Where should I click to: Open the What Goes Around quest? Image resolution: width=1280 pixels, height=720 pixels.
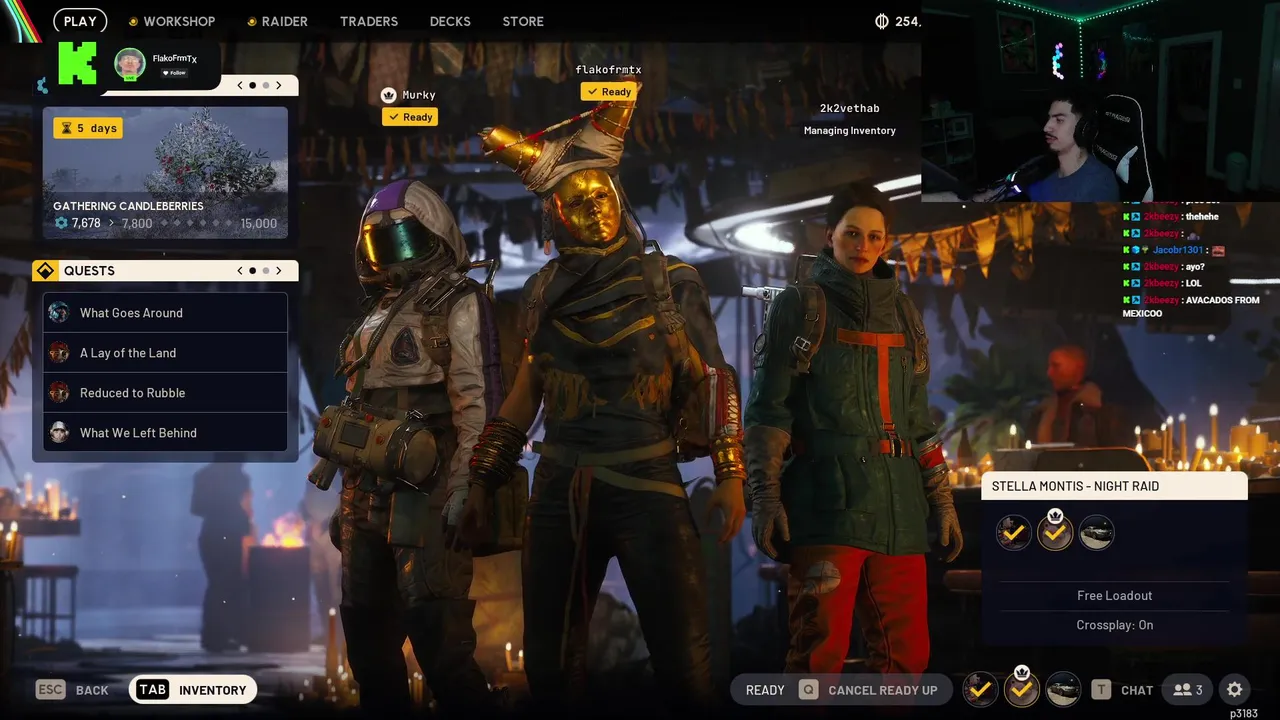click(x=165, y=312)
